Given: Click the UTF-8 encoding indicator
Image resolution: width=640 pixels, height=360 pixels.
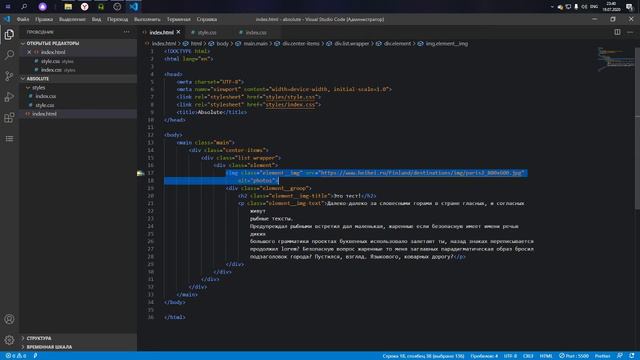Looking at the screenshot, I should (510, 356).
